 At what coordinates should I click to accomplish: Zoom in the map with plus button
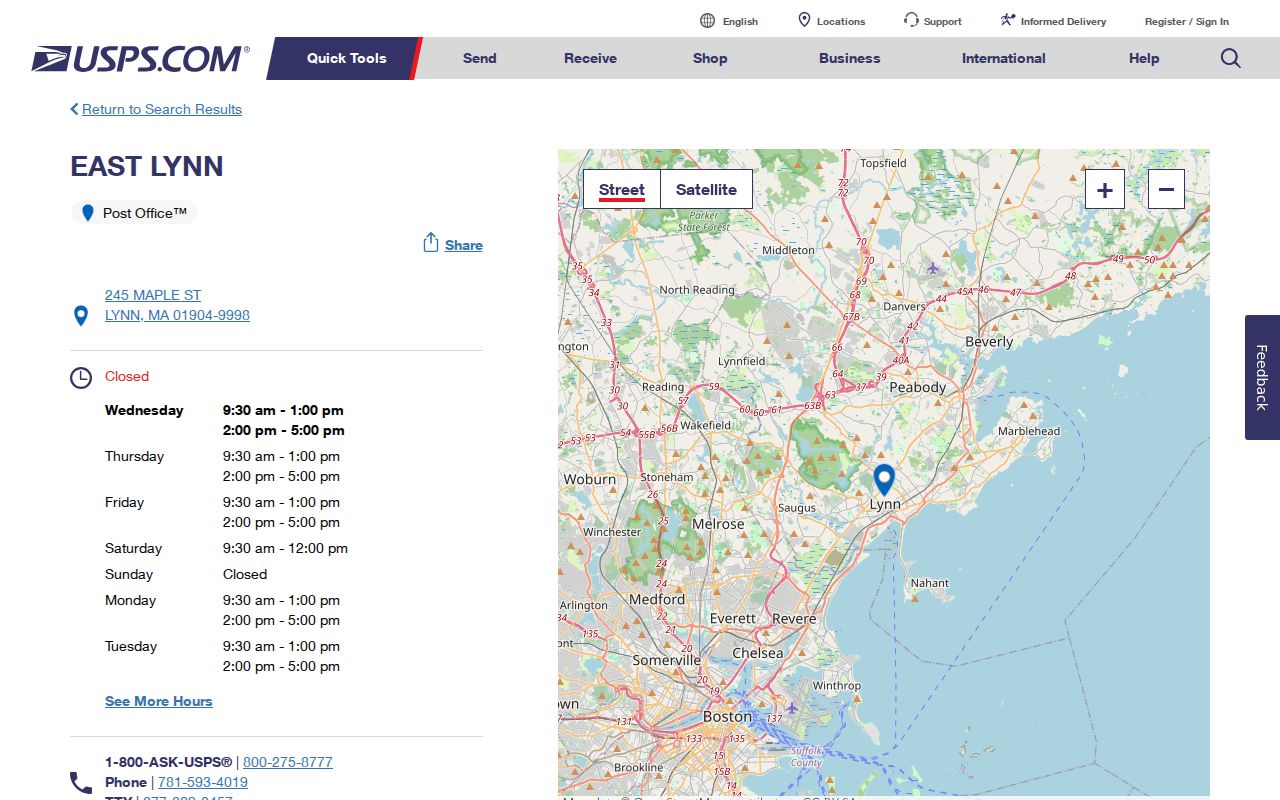coord(1105,189)
